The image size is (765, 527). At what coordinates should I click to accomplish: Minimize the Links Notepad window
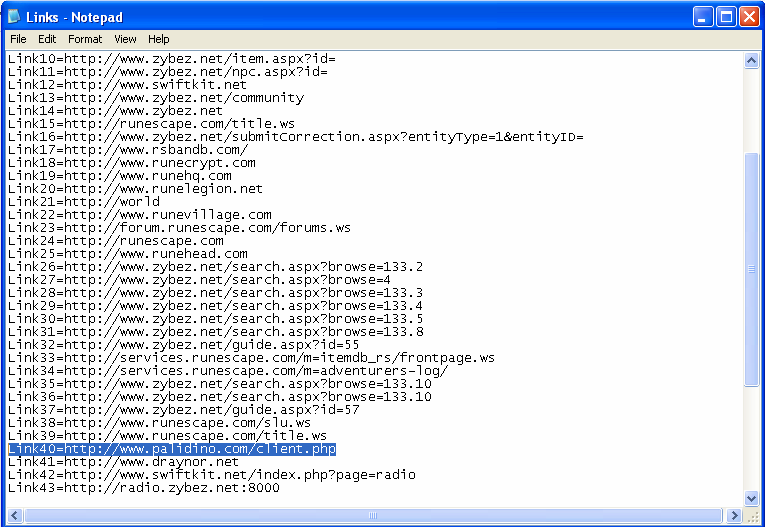click(x=704, y=16)
